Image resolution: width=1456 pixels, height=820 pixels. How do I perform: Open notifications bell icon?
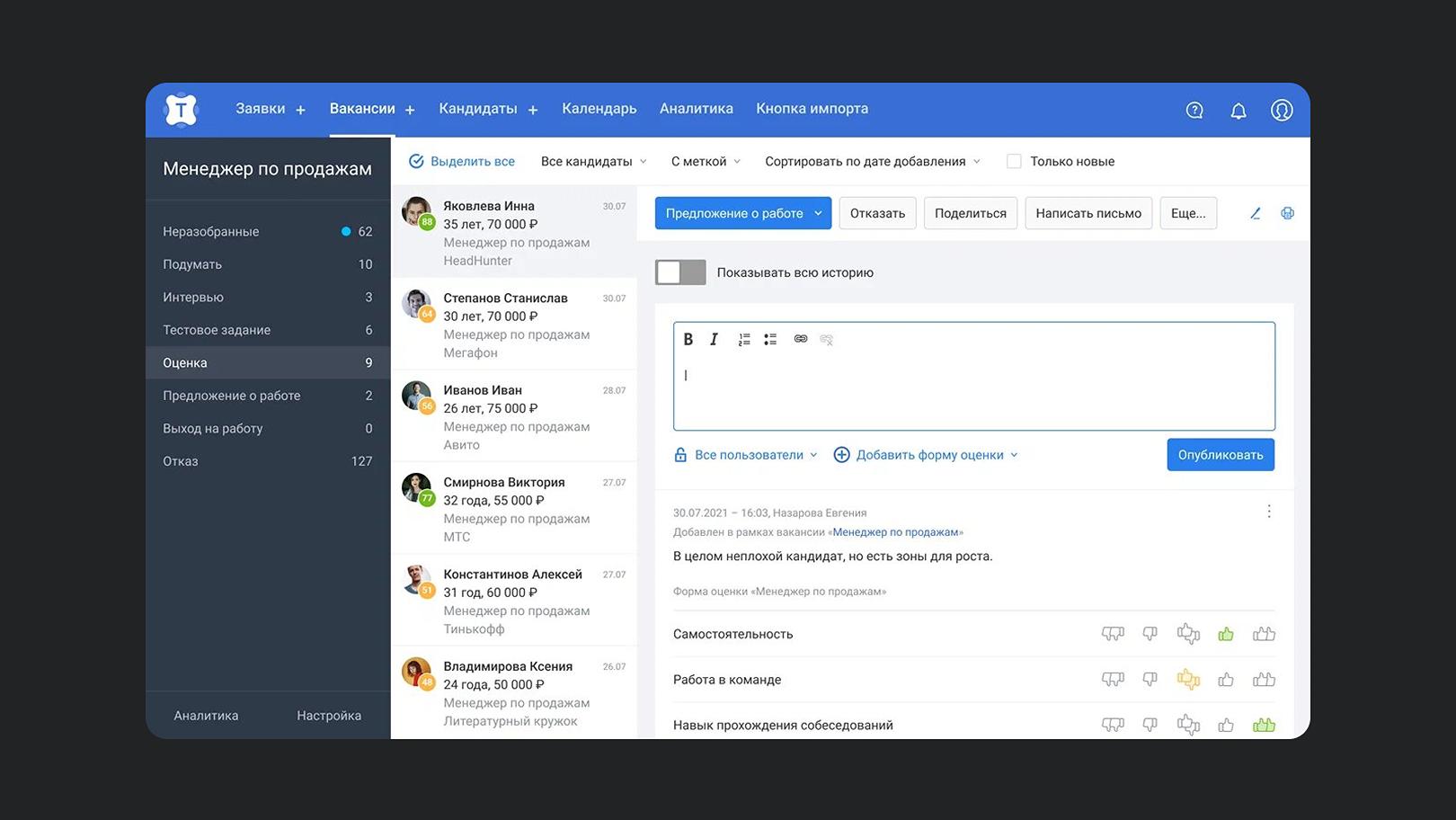(x=1238, y=111)
